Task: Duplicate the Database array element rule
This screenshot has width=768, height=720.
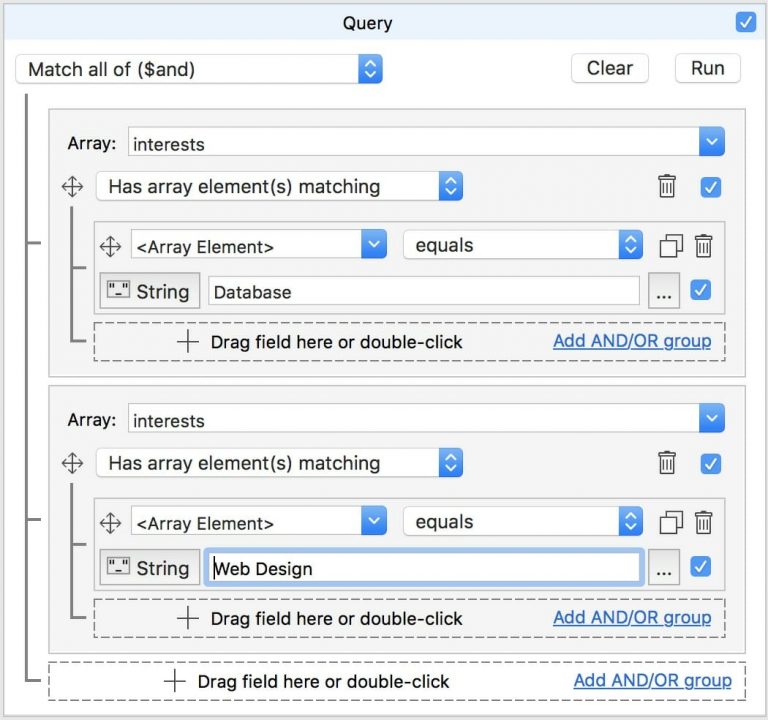Action: (x=671, y=245)
